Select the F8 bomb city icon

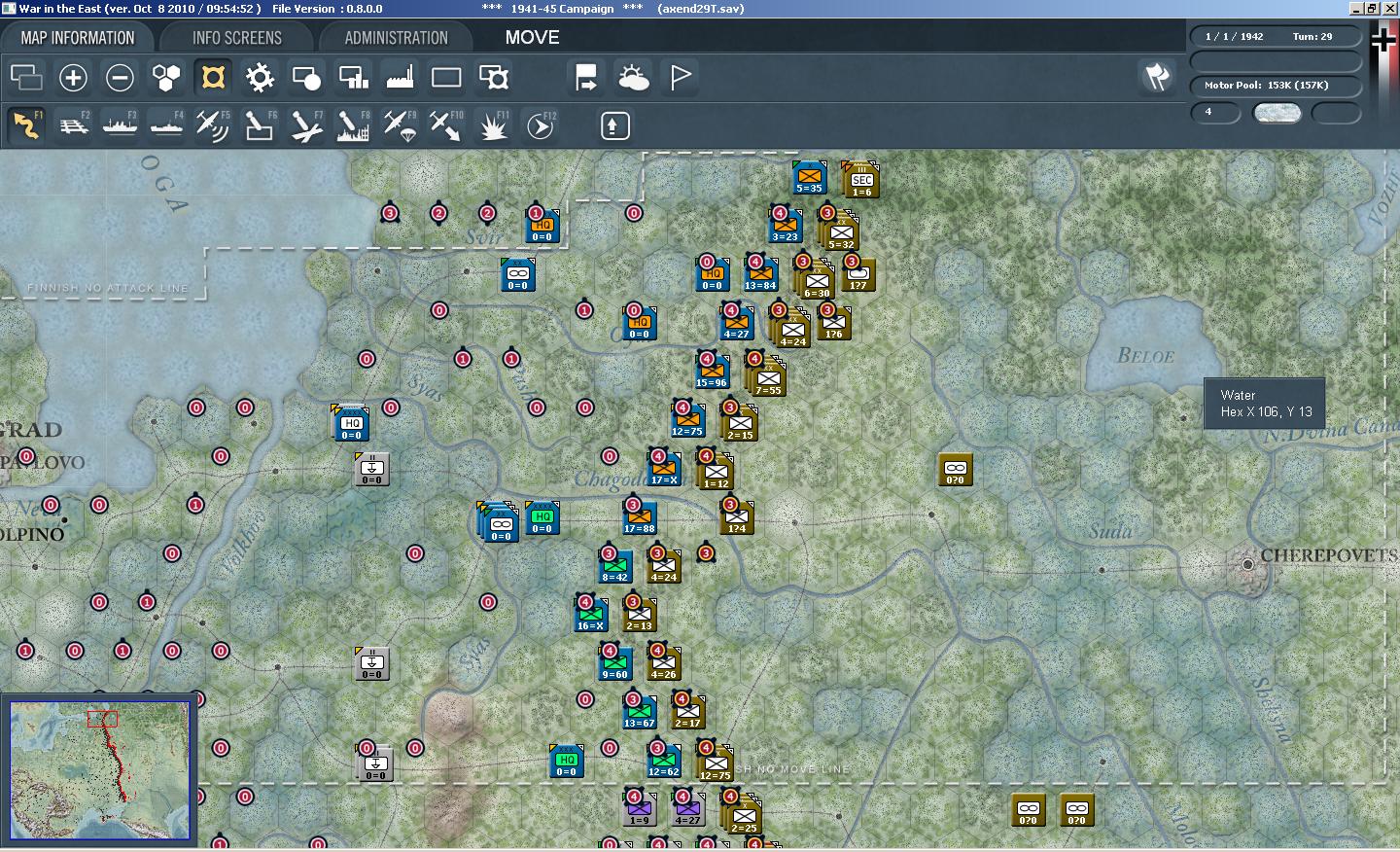coord(353,125)
